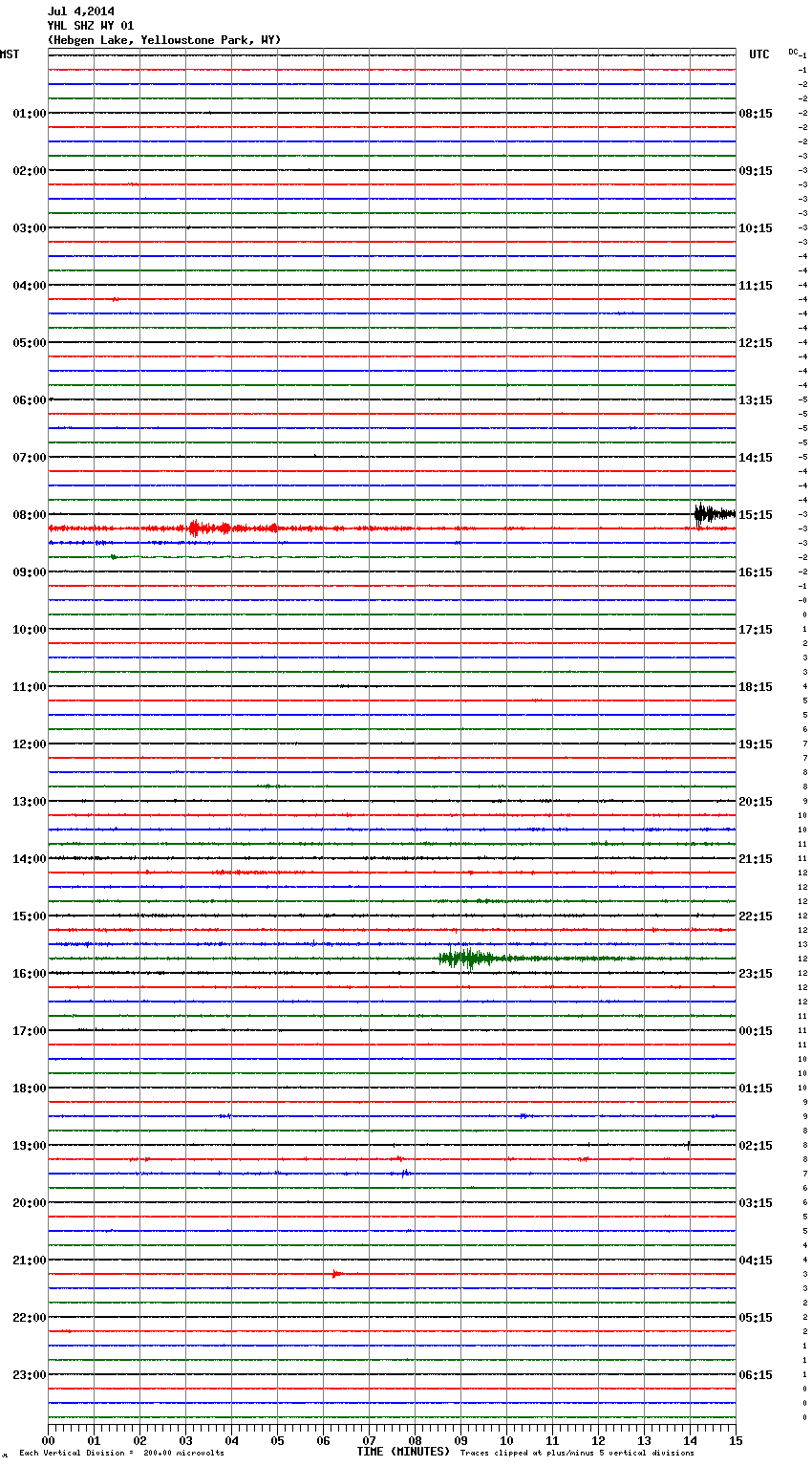Image resolution: width=812 pixels, height=1466 pixels.
Task: Click the '15:15' UTC time label
Action: point(756,515)
